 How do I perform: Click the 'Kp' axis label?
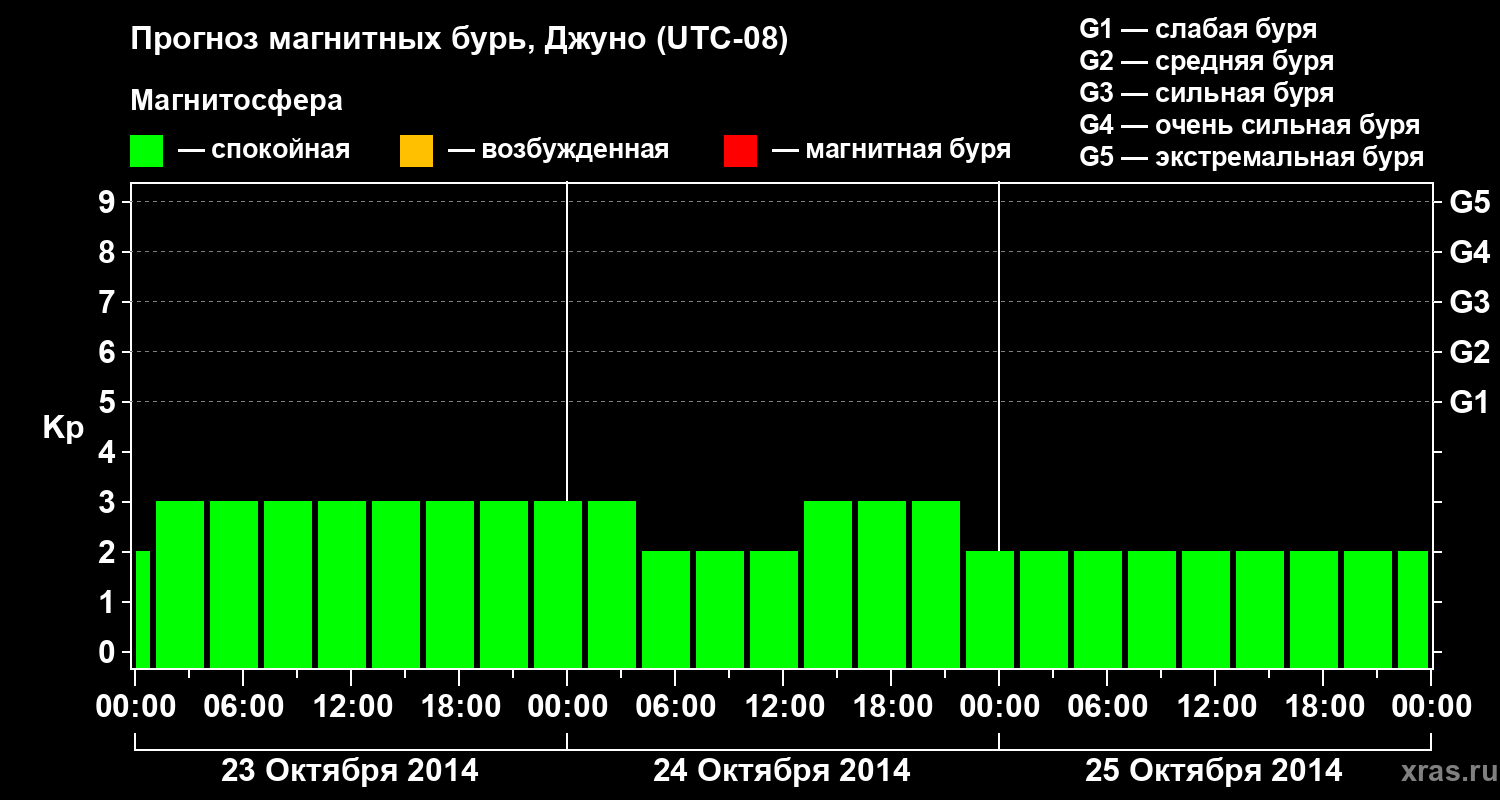63,428
